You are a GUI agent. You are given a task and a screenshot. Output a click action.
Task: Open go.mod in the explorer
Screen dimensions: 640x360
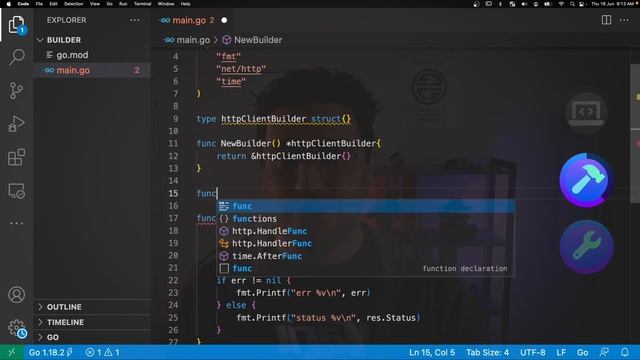click(92, 55)
